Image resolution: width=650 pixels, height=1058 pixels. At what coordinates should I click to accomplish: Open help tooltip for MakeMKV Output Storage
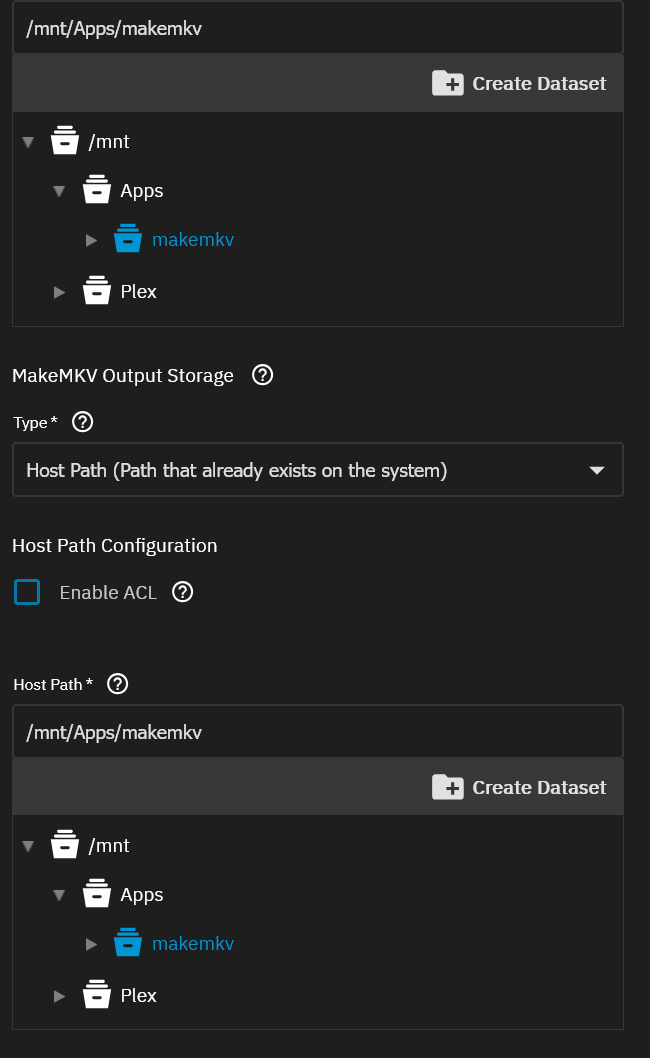coord(262,376)
